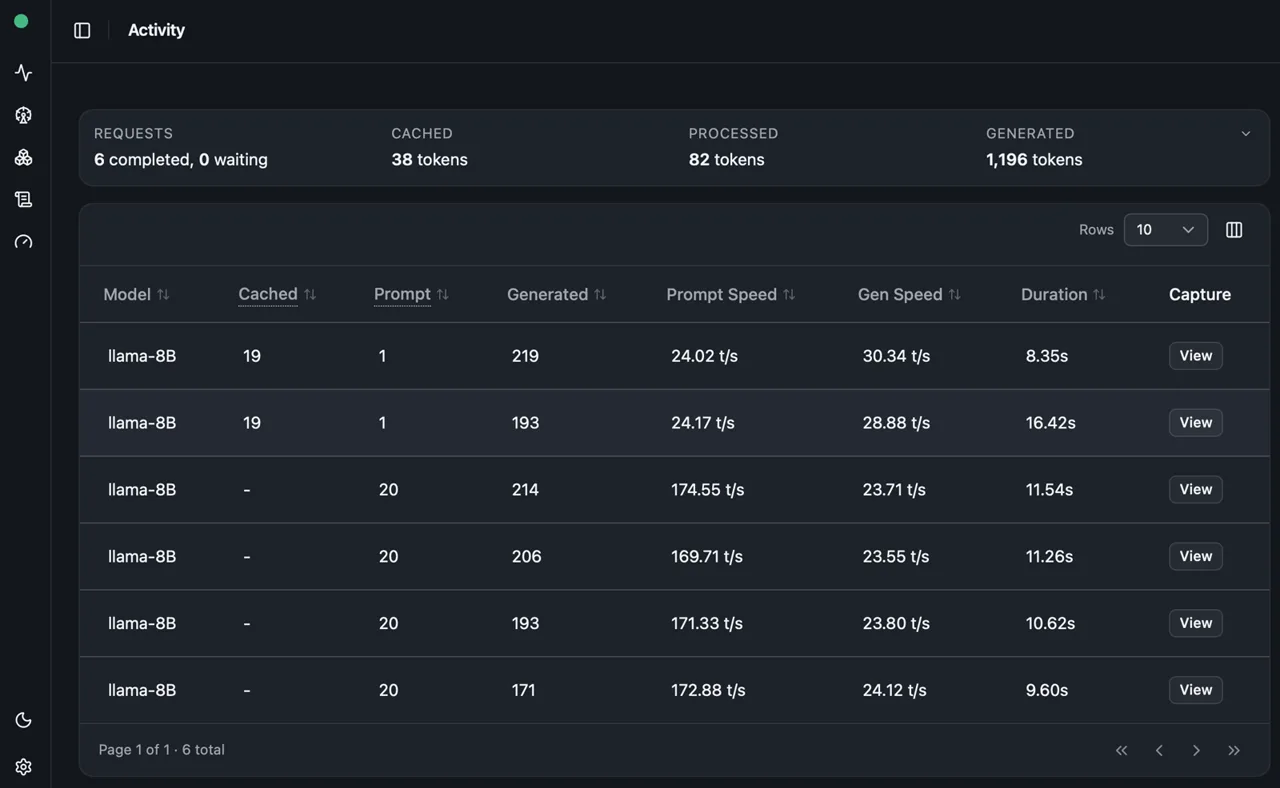1280x788 pixels.
Task: Go to next page chevron
Action: pyautogui.click(x=1196, y=750)
